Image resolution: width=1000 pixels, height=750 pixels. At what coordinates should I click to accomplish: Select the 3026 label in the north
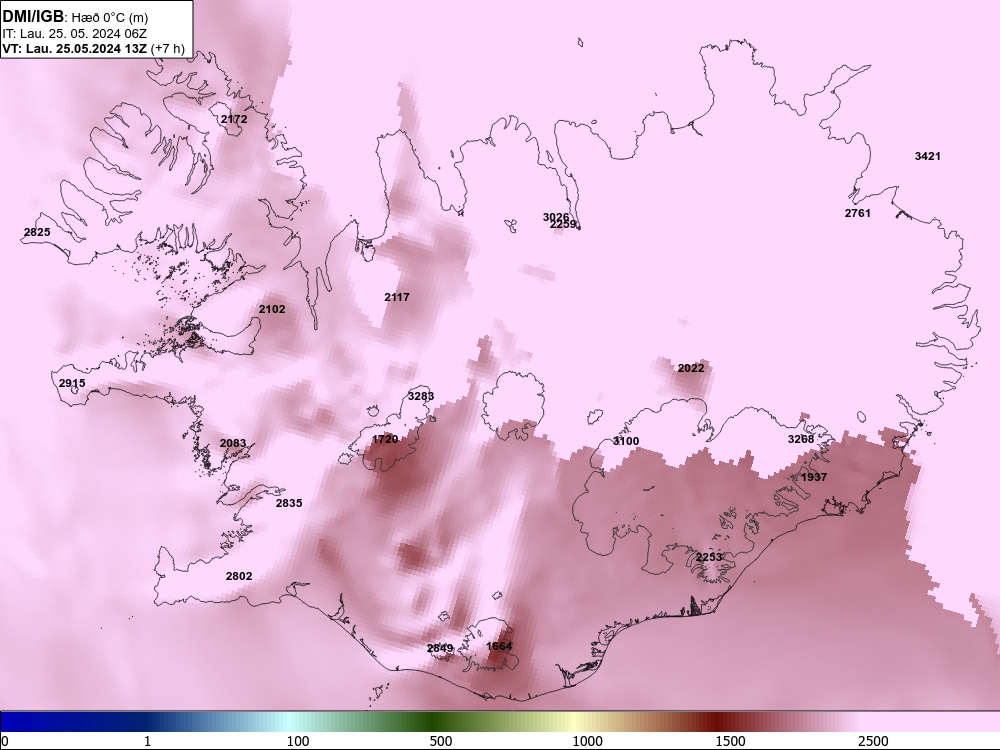tap(555, 217)
